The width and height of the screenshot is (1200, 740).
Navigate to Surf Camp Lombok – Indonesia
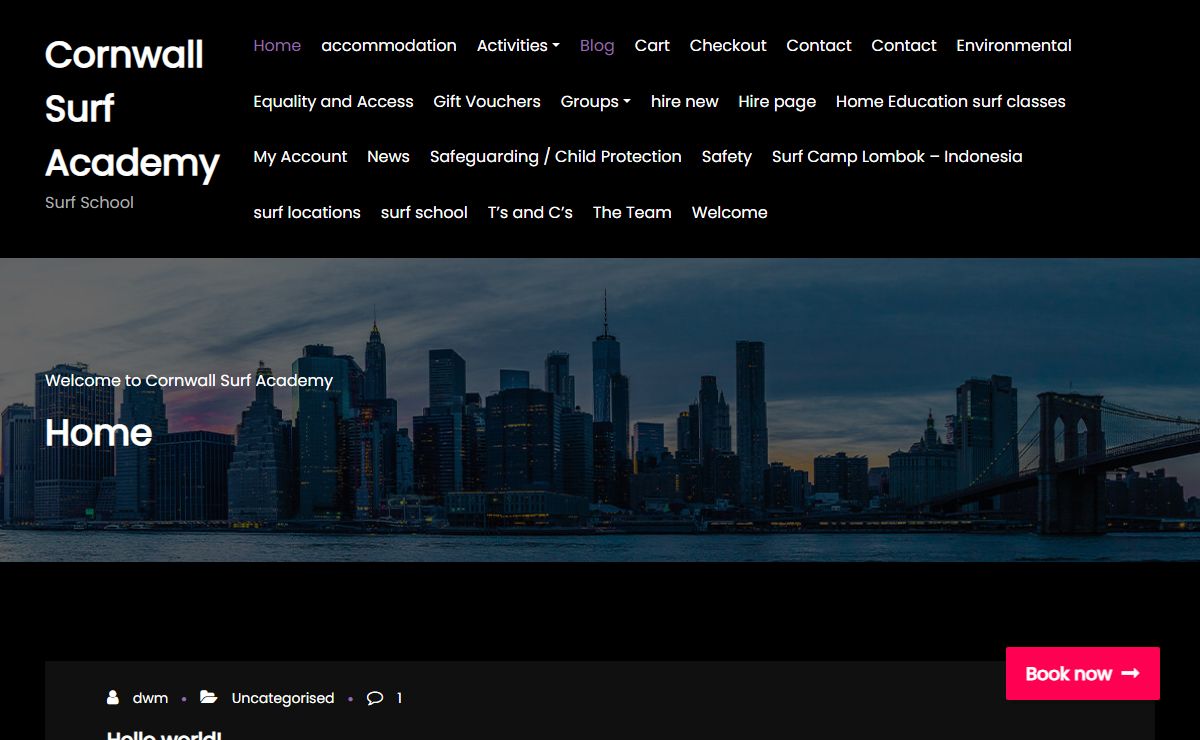click(897, 157)
